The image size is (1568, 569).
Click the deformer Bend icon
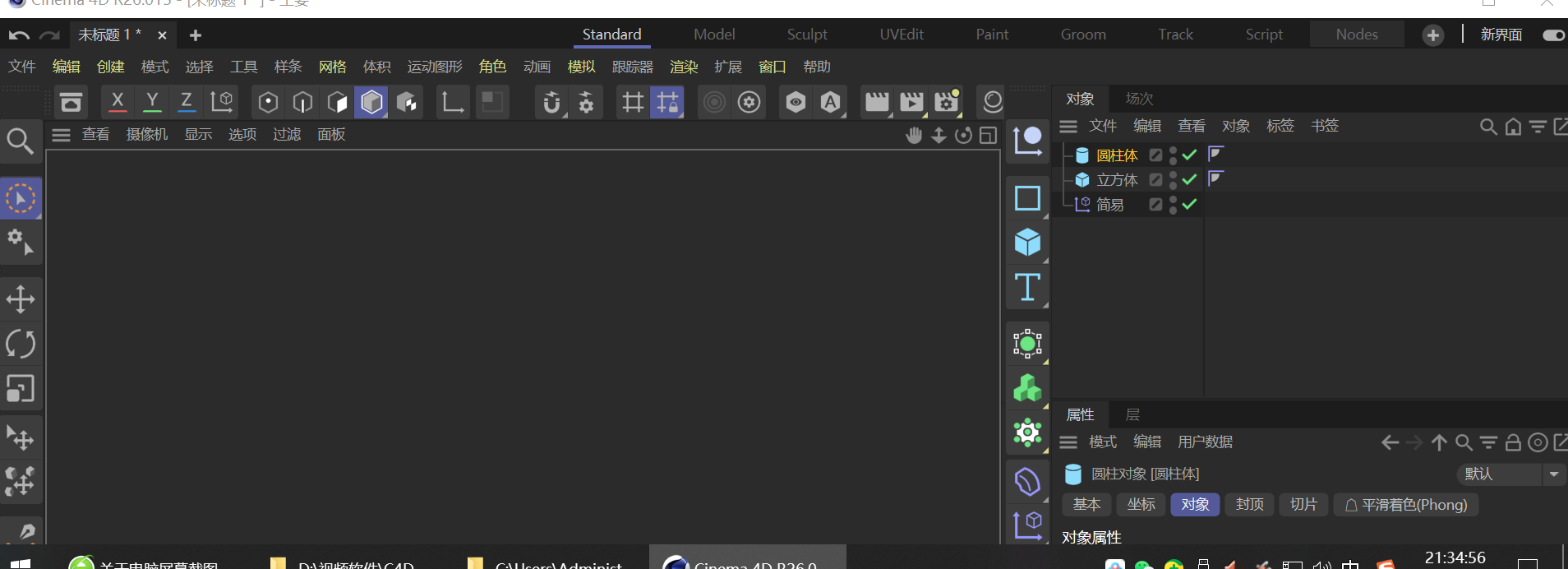[1027, 482]
